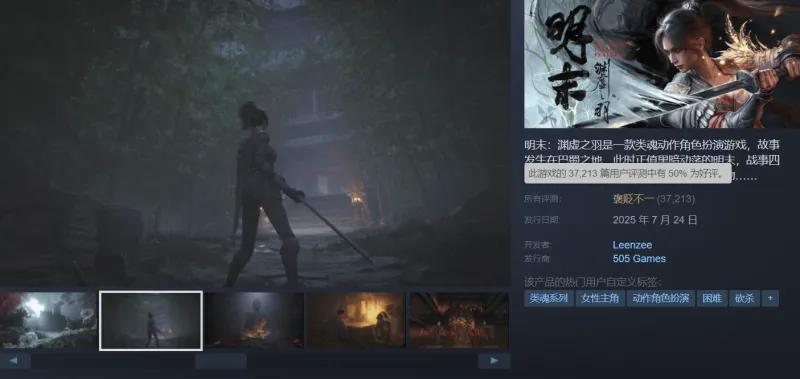Click the plus button to add a tag

[770, 298]
